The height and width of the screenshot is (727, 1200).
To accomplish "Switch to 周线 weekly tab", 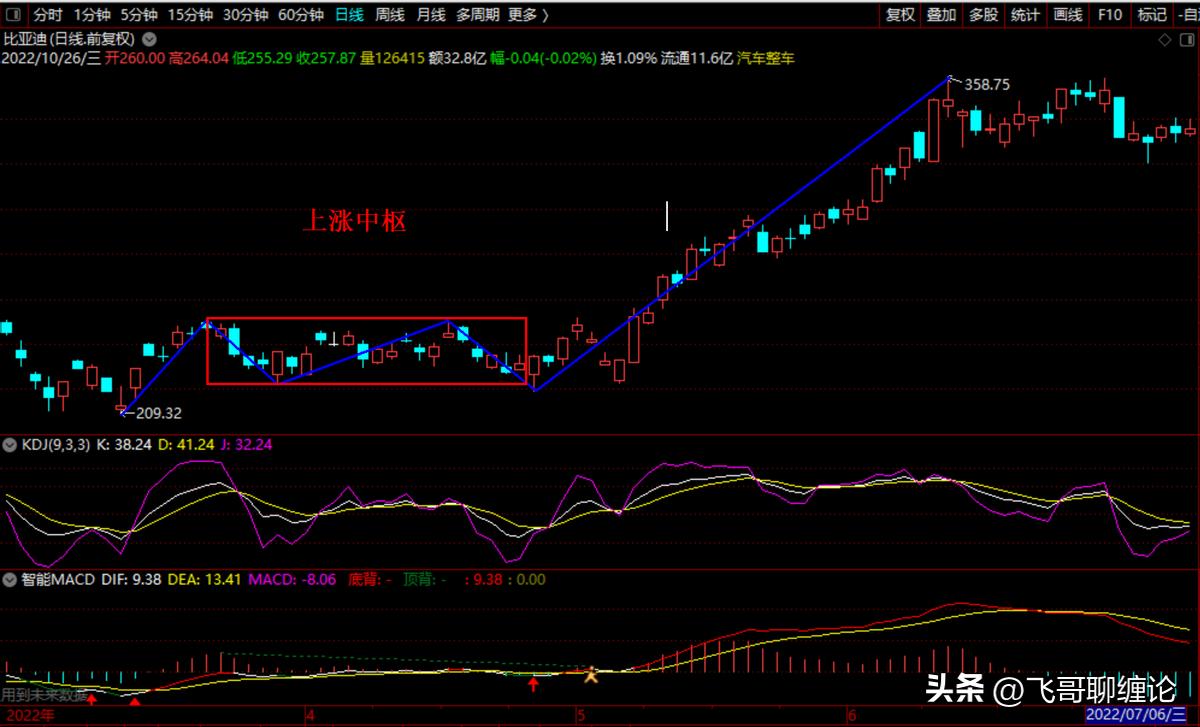I will tap(390, 15).
